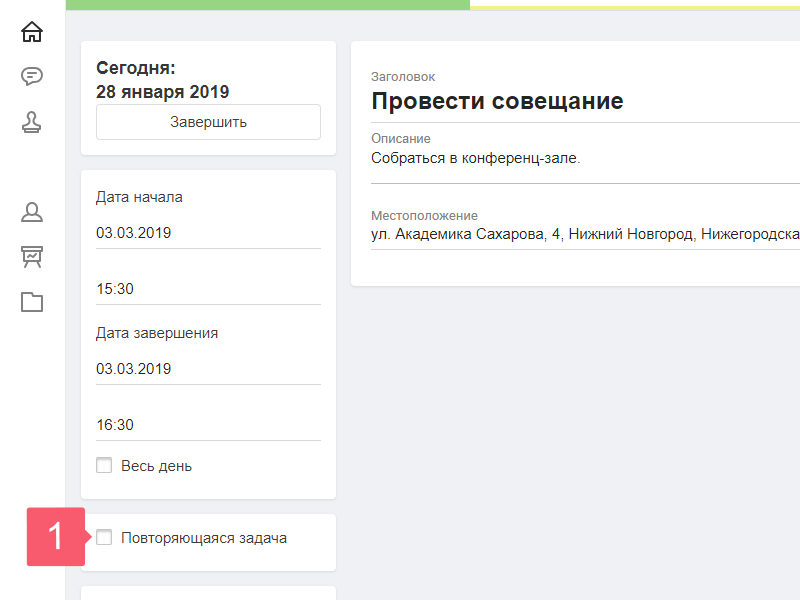Tick the Весь день checkbox

(104, 465)
